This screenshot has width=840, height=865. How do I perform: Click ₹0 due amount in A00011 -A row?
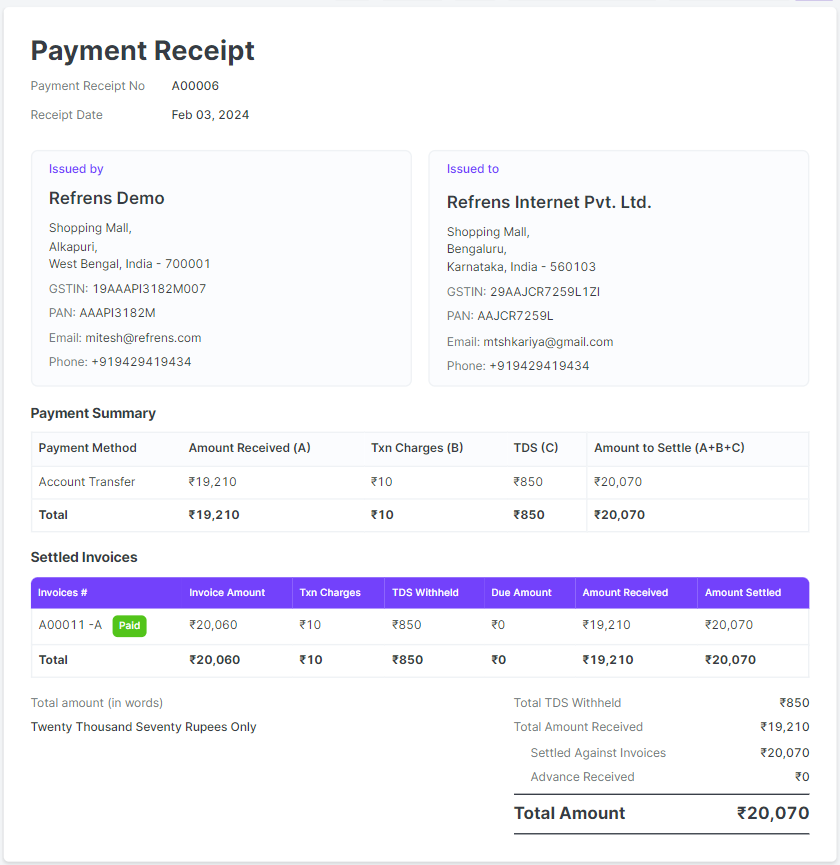tap(498, 624)
